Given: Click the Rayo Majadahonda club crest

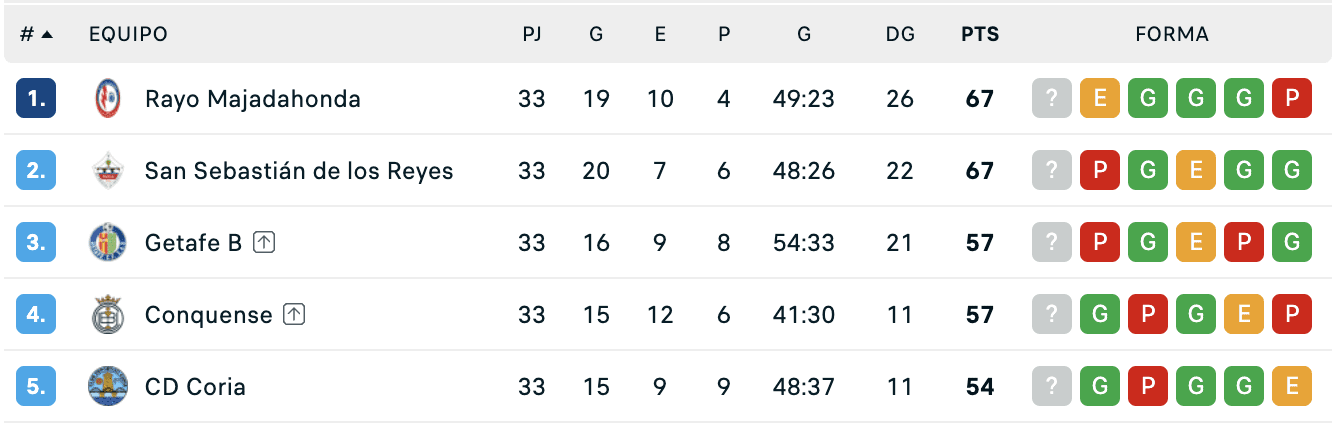Looking at the screenshot, I should (x=106, y=99).
